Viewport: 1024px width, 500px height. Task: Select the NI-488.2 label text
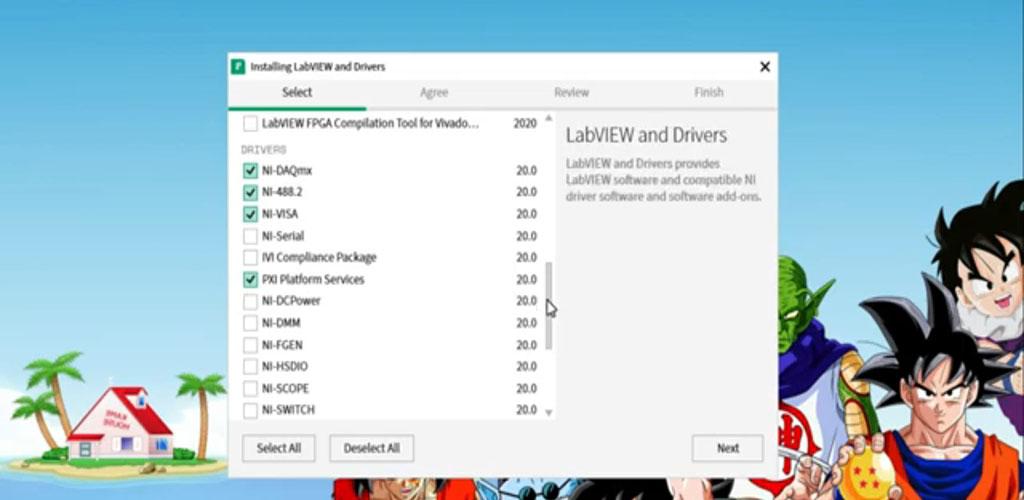pos(281,193)
